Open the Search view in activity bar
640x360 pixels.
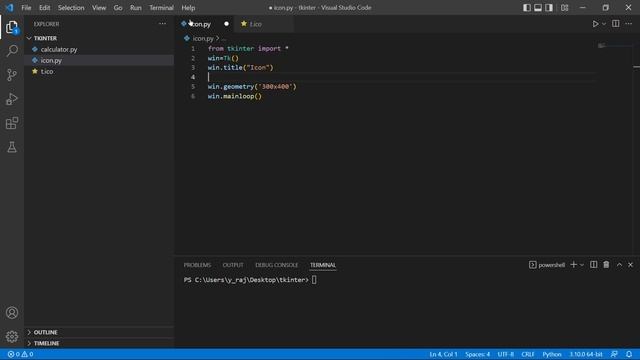(x=12, y=51)
